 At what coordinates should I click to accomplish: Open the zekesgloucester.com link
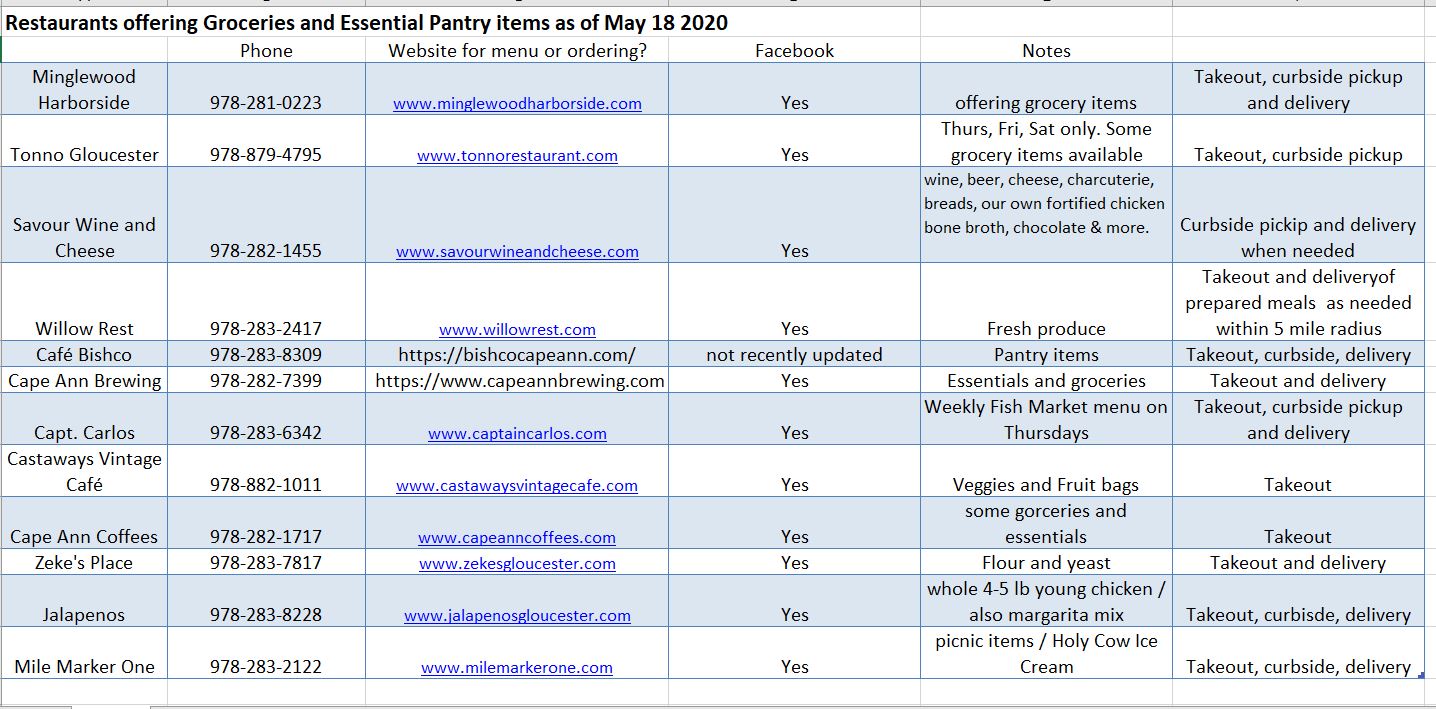517,563
